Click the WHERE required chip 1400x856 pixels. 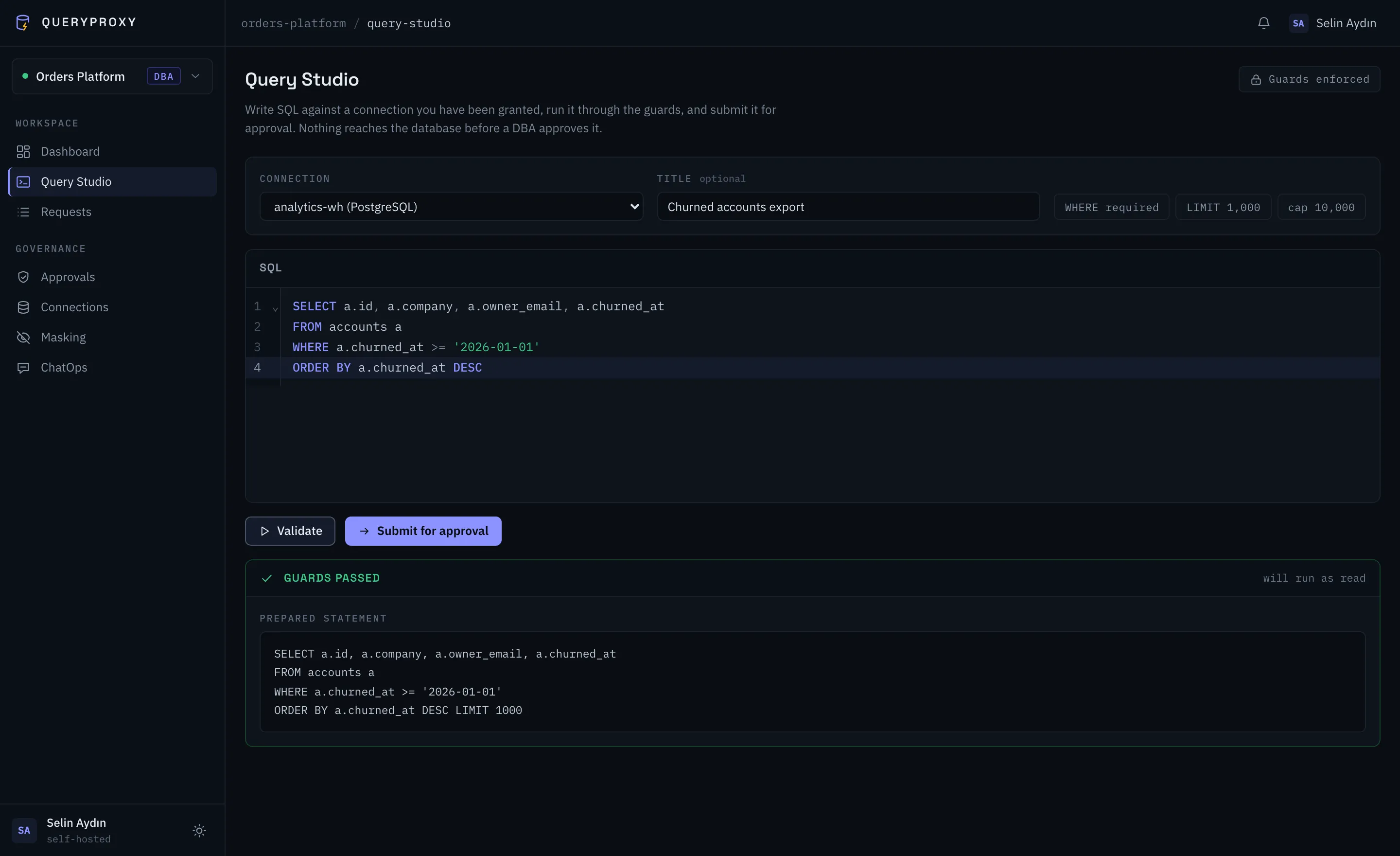1111,207
